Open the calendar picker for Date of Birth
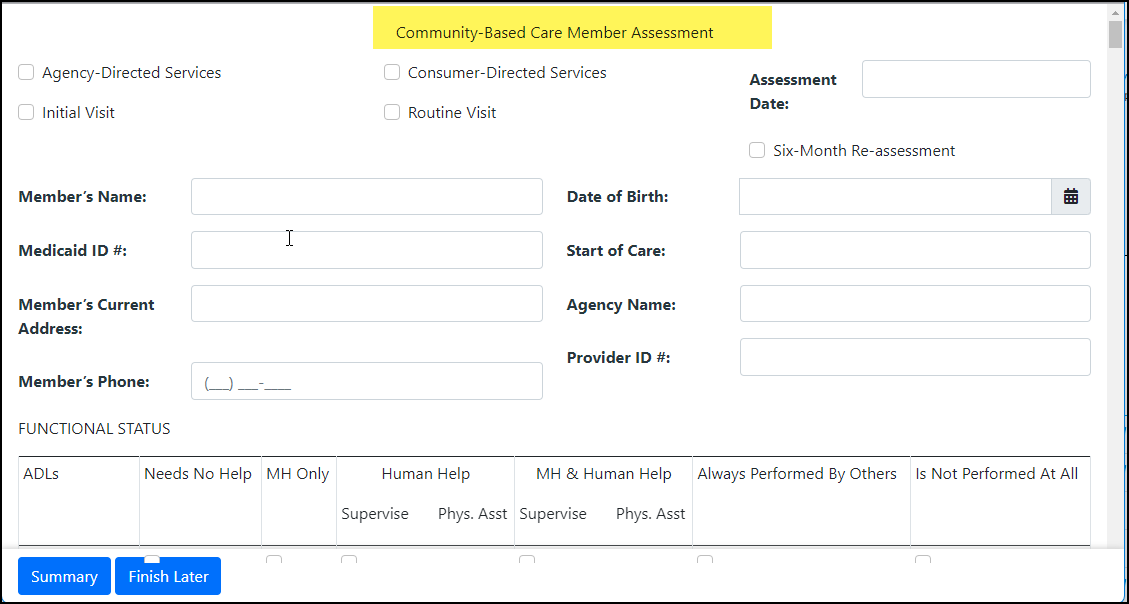The image size is (1129, 604). (x=1070, y=196)
